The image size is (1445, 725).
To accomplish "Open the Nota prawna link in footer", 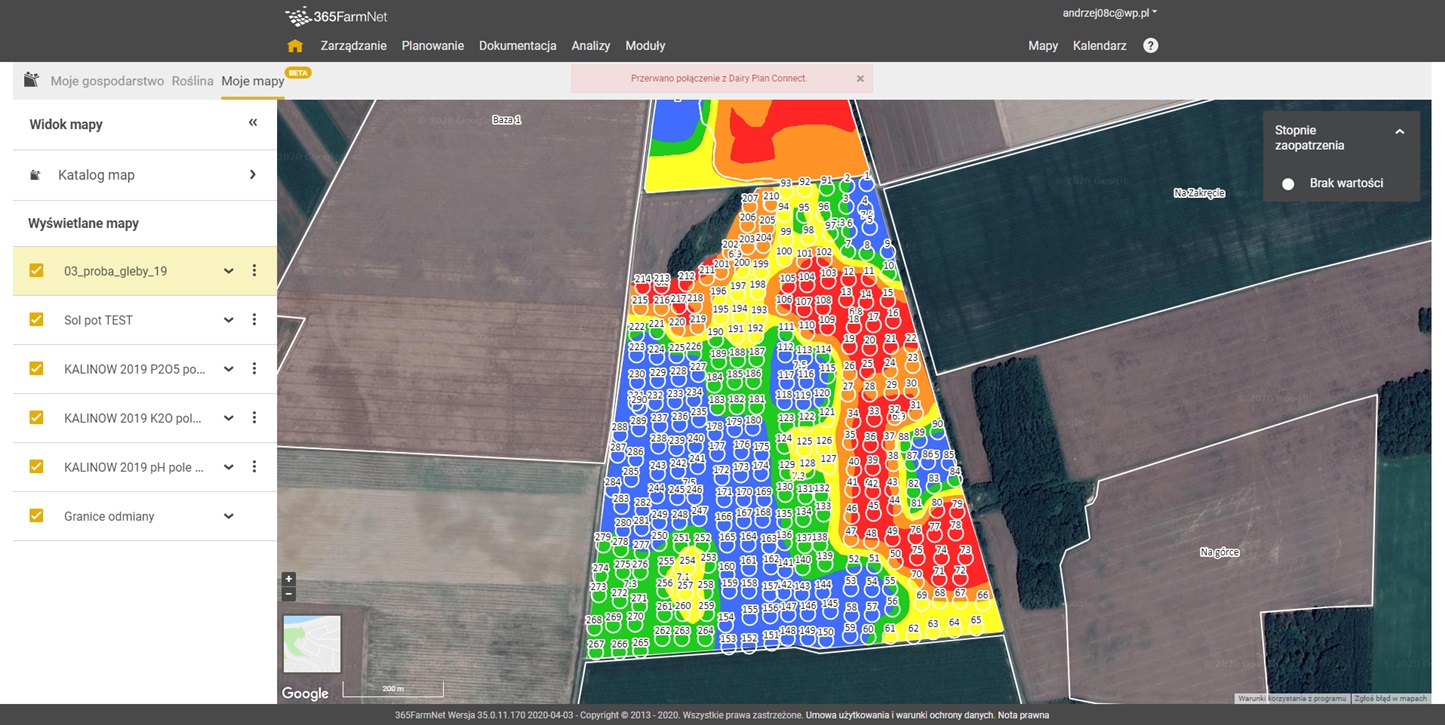I will coord(1023,716).
